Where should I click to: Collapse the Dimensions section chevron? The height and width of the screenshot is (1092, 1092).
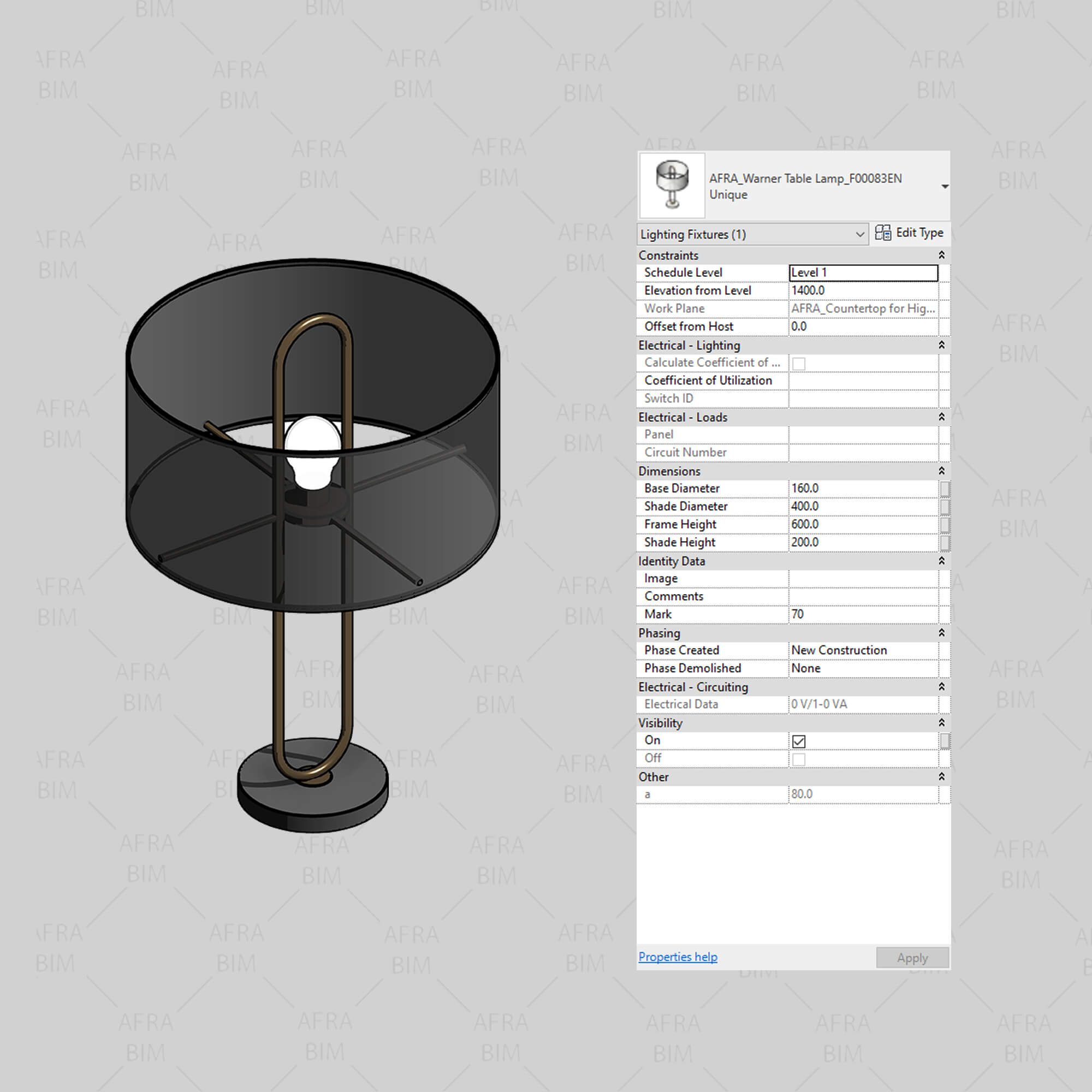942,471
